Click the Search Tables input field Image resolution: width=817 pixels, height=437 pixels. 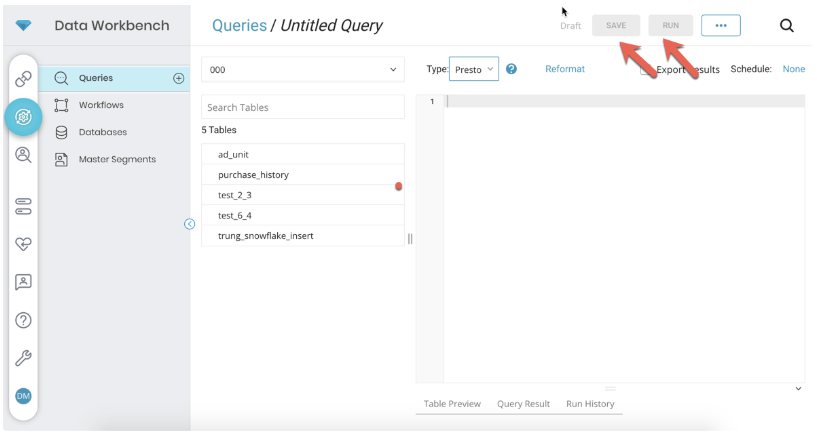[302, 107]
